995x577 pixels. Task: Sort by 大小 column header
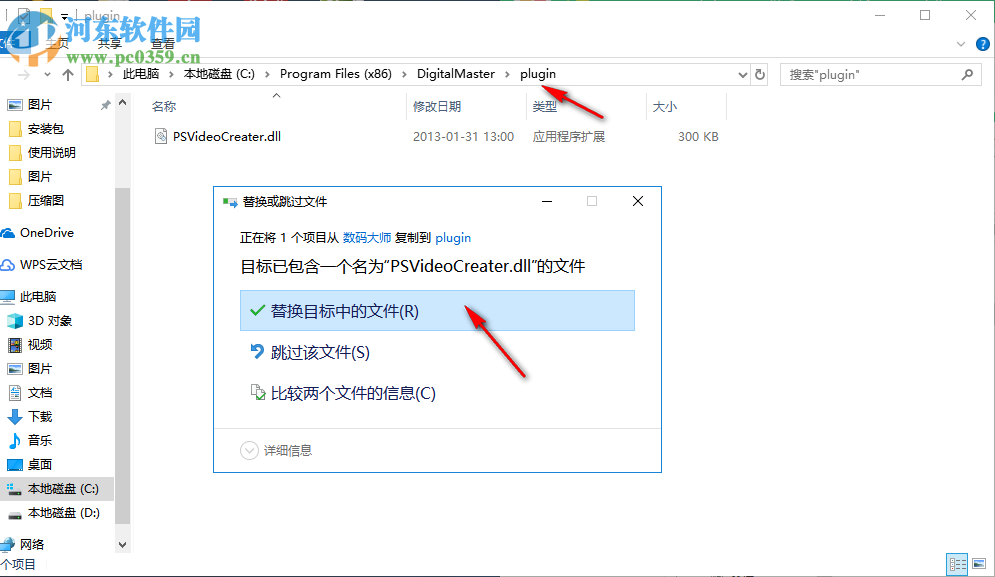tap(664, 107)
